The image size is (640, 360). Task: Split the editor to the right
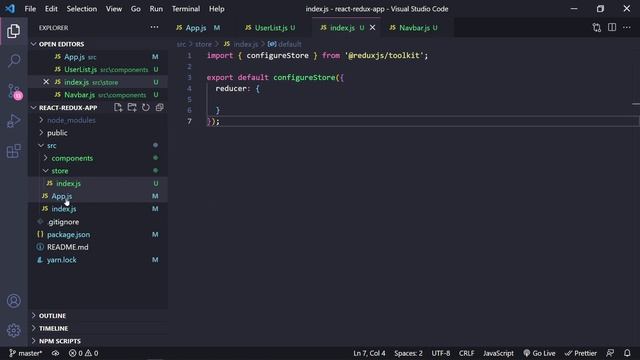pos(612,27)
